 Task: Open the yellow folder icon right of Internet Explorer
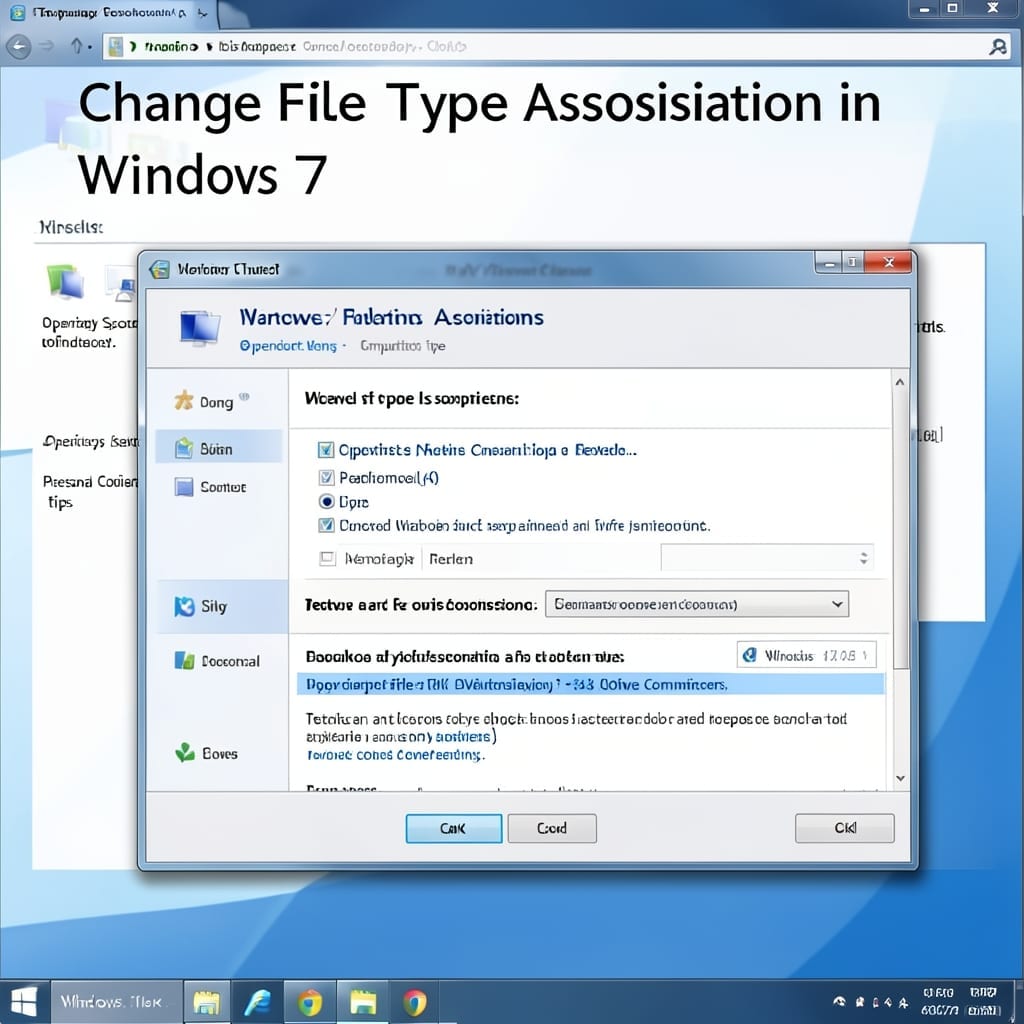[x=363, y=1002]
